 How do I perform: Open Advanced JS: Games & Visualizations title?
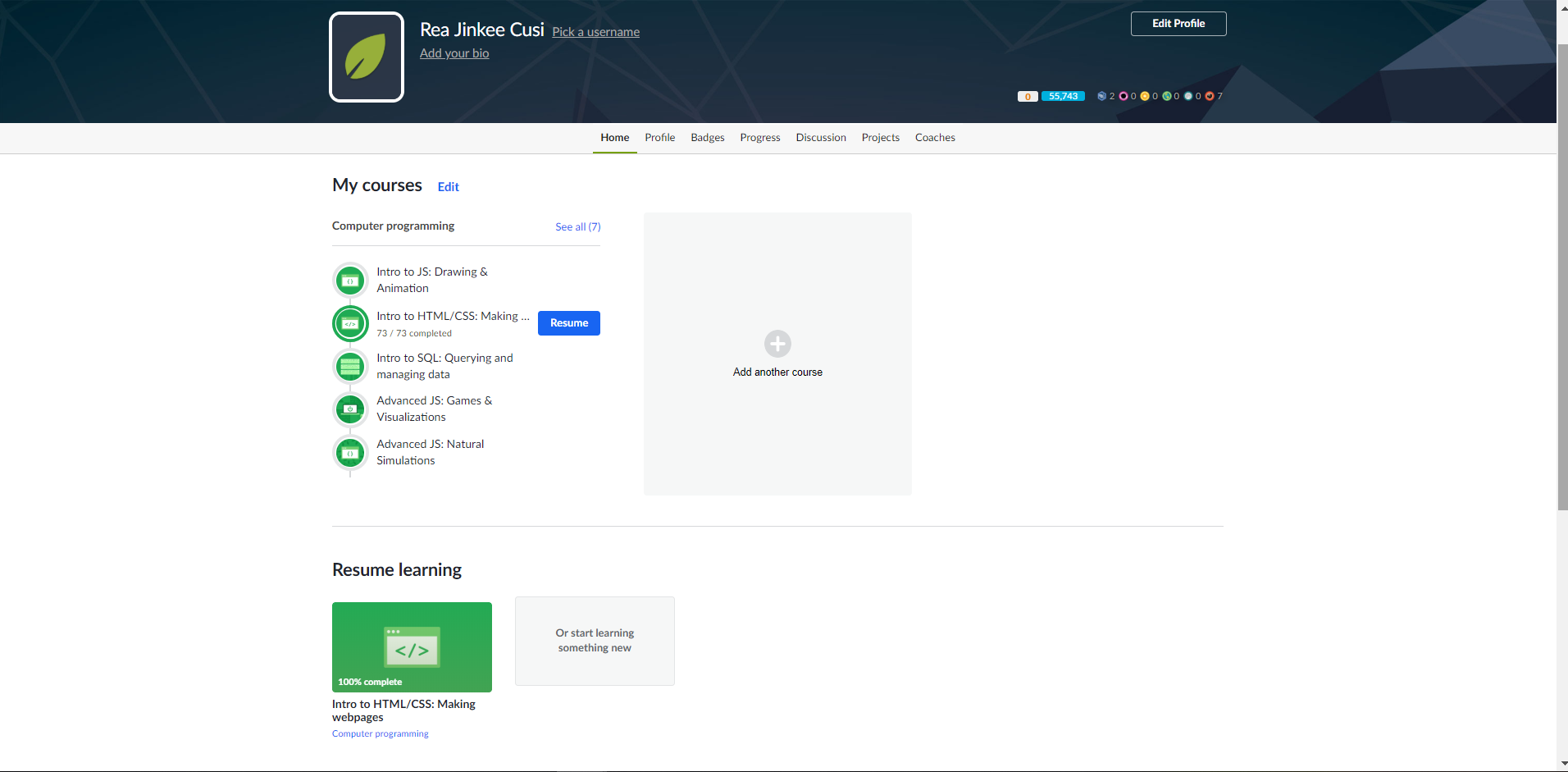point(435,409)
